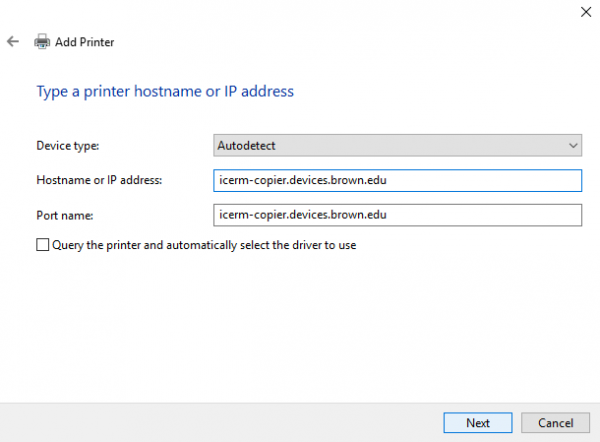Enable Query the printer checkbox
The height and width of the screenshot is (442, 600).
coord(42,245)
